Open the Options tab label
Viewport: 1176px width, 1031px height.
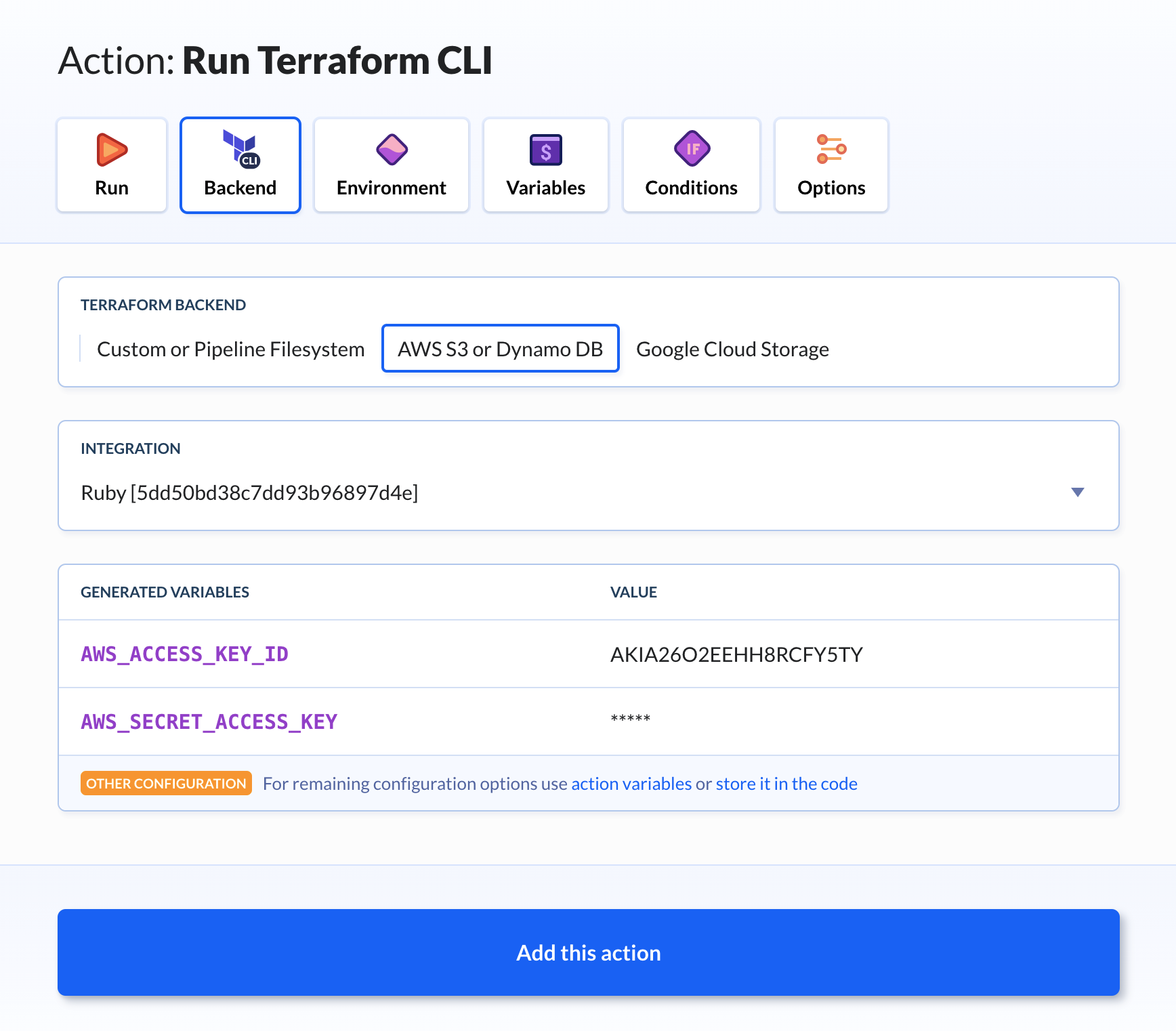(831, 188)
